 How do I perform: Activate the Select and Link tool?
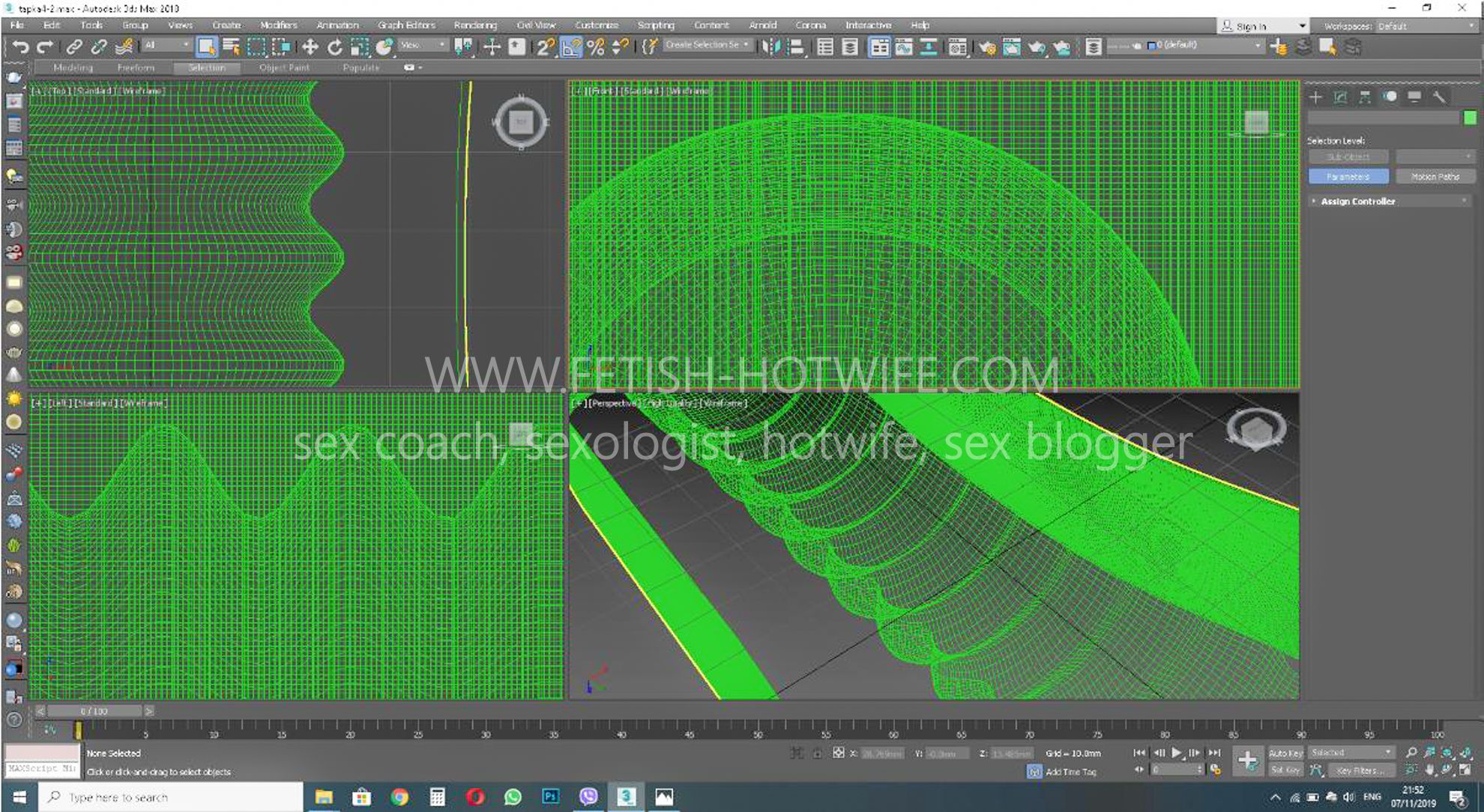click(73, 47)
